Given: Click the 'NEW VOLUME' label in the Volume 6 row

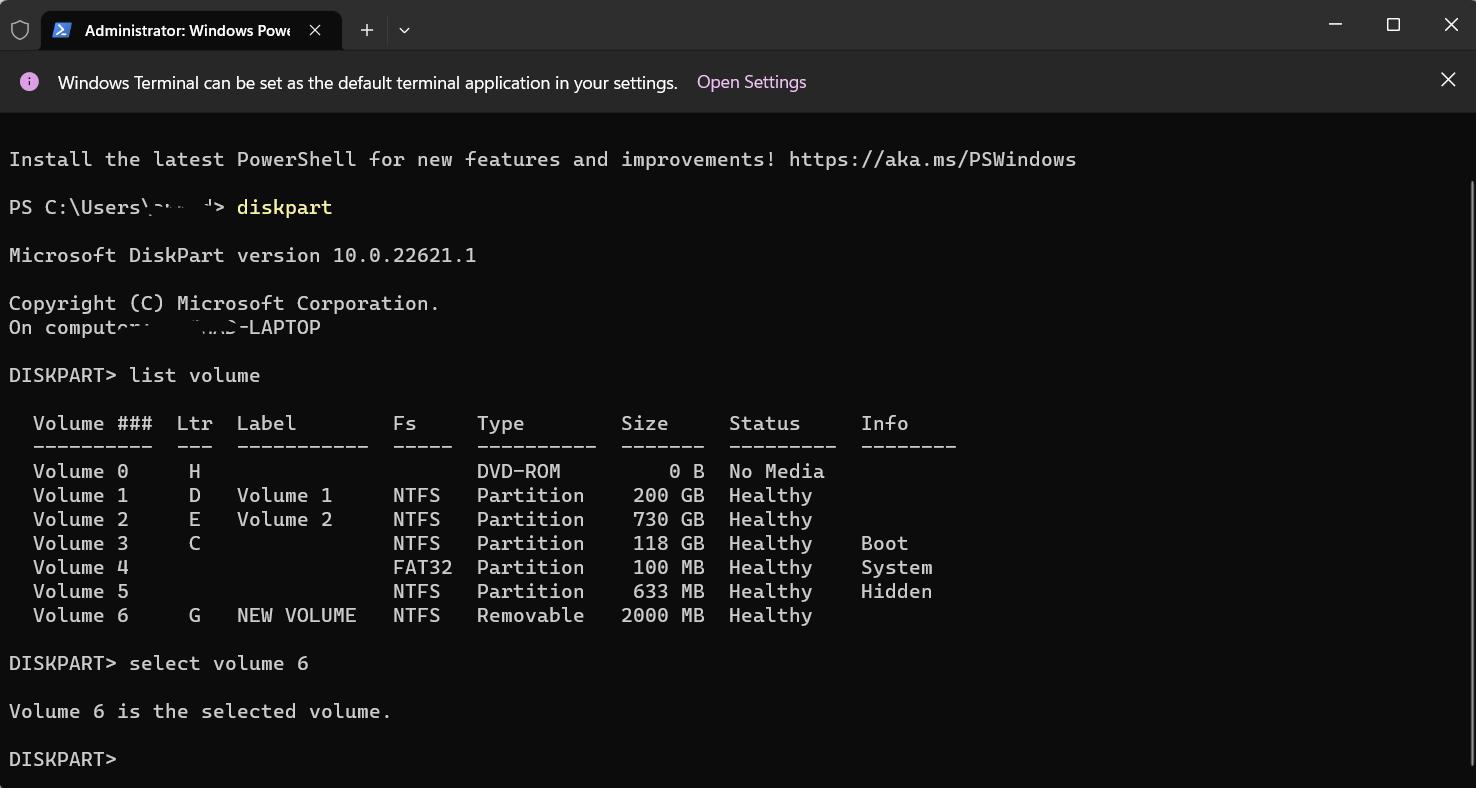Looking at the screenshot, I should tap(296, 615).
